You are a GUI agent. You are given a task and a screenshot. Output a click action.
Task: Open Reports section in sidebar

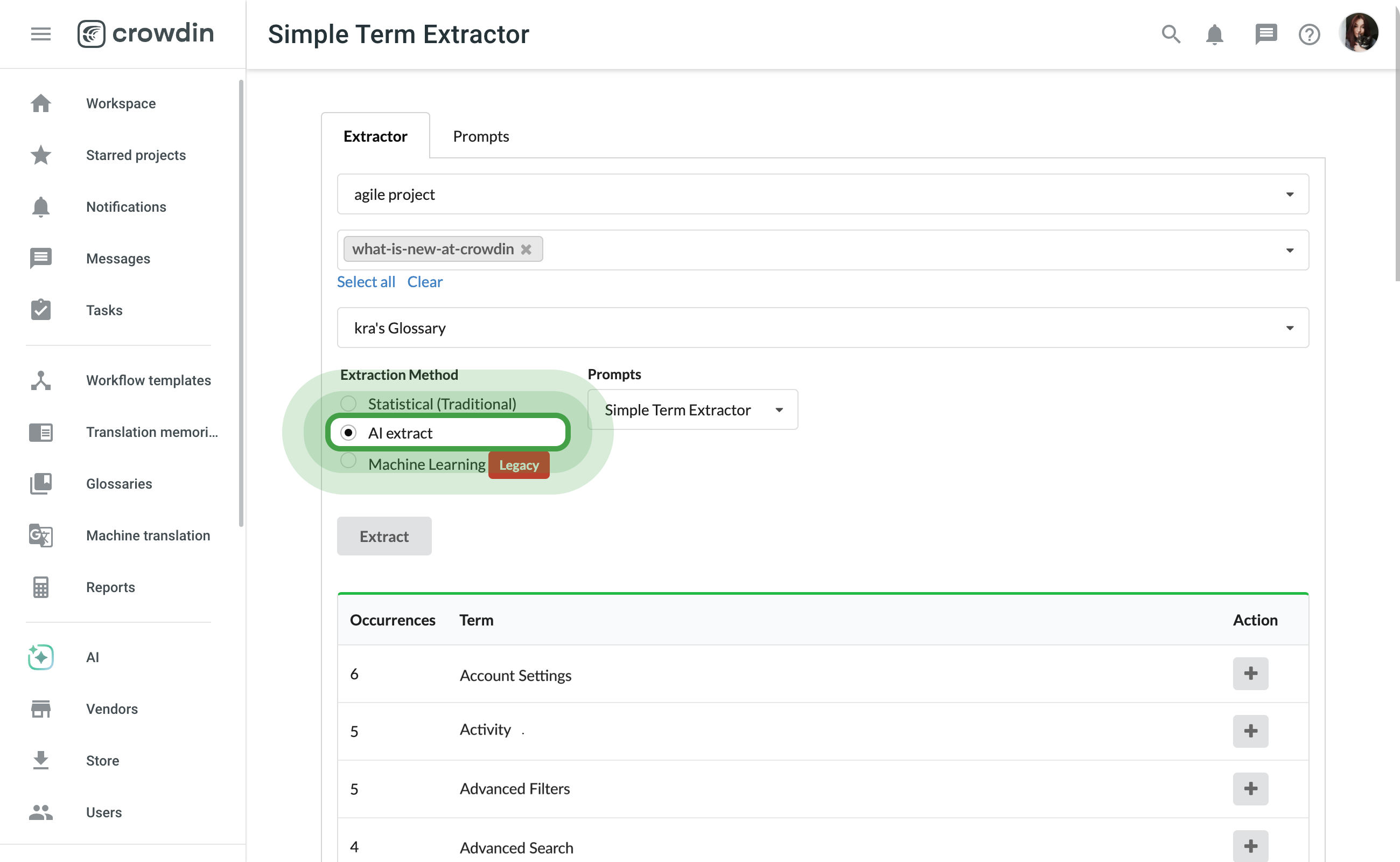click(110, 587)
